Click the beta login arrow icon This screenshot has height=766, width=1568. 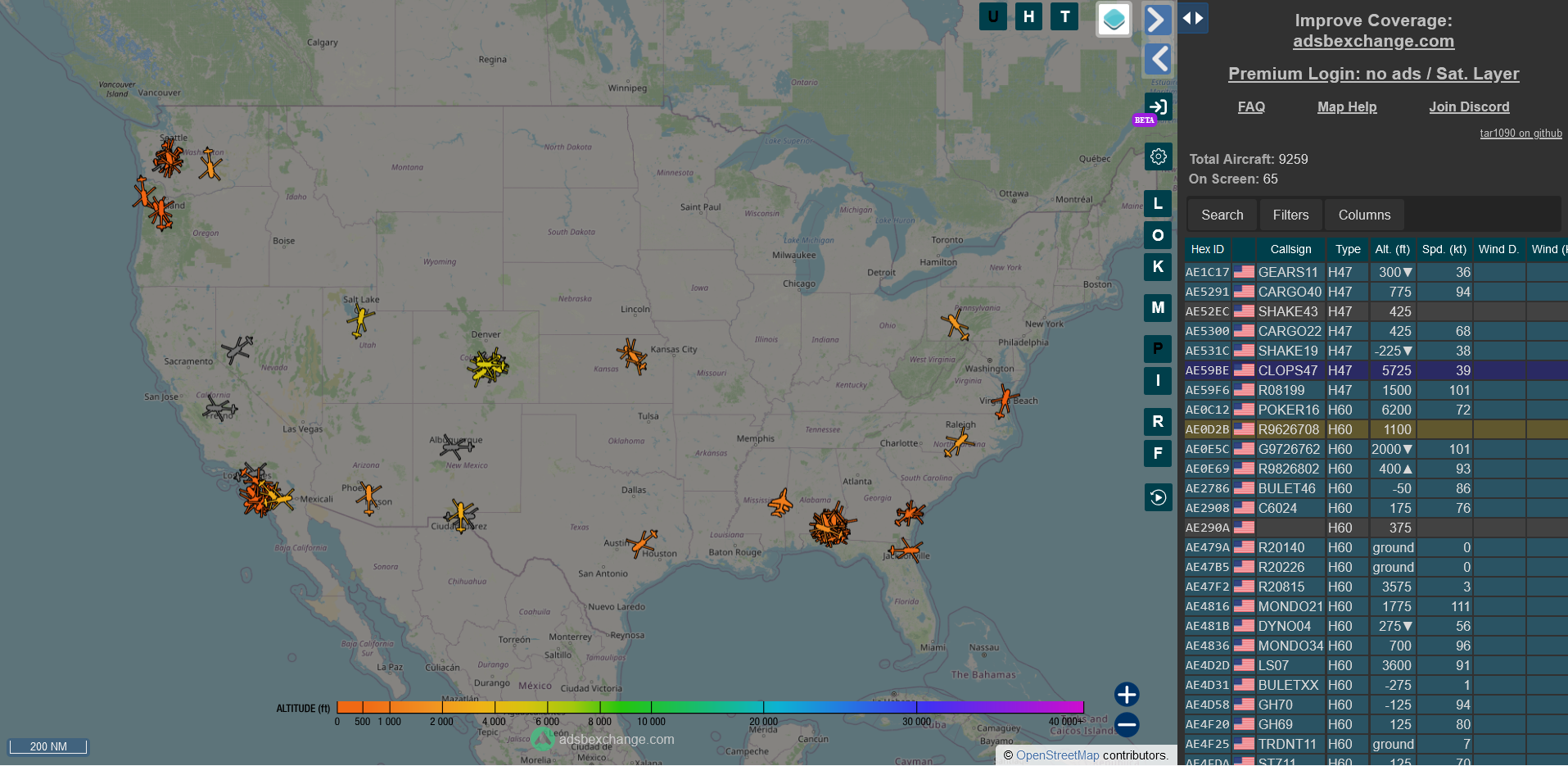point(1158,107)
